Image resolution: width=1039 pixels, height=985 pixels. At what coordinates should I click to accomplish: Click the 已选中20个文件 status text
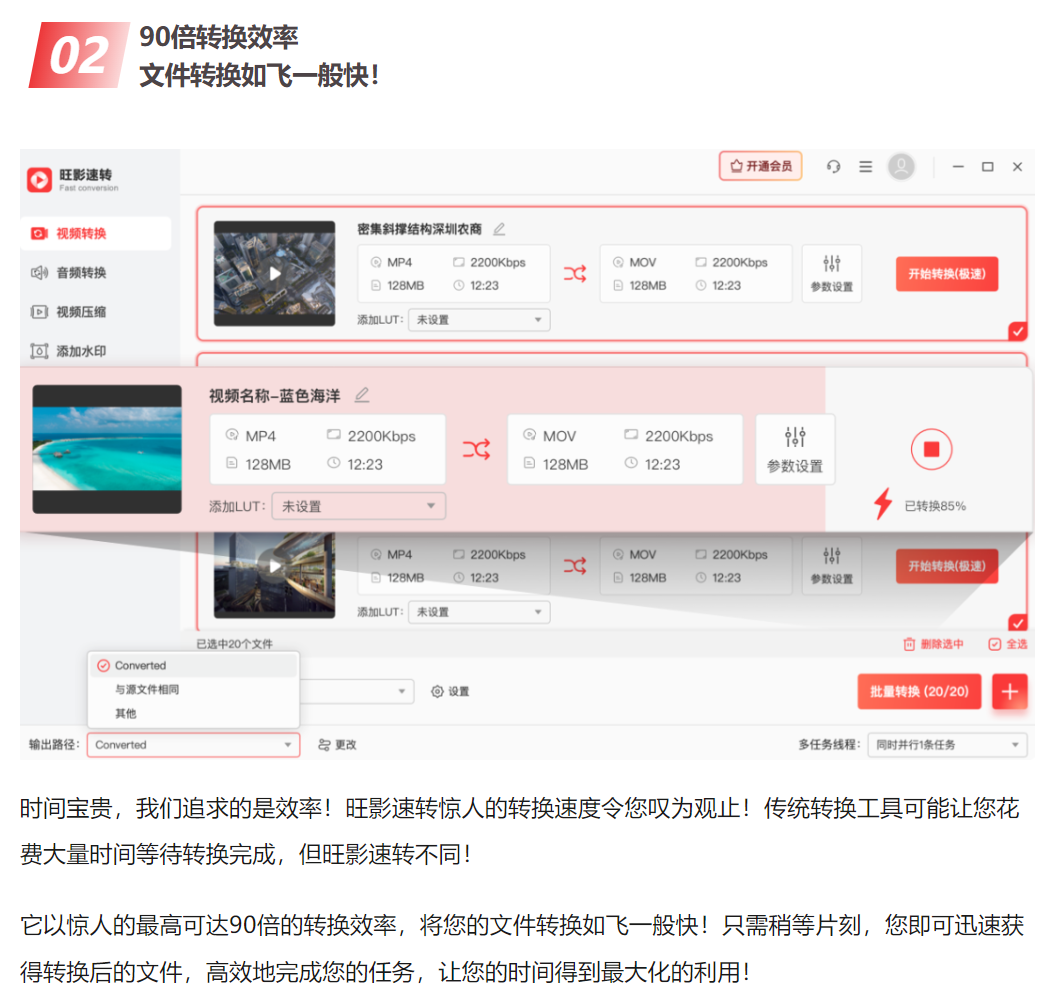(235, 644)
